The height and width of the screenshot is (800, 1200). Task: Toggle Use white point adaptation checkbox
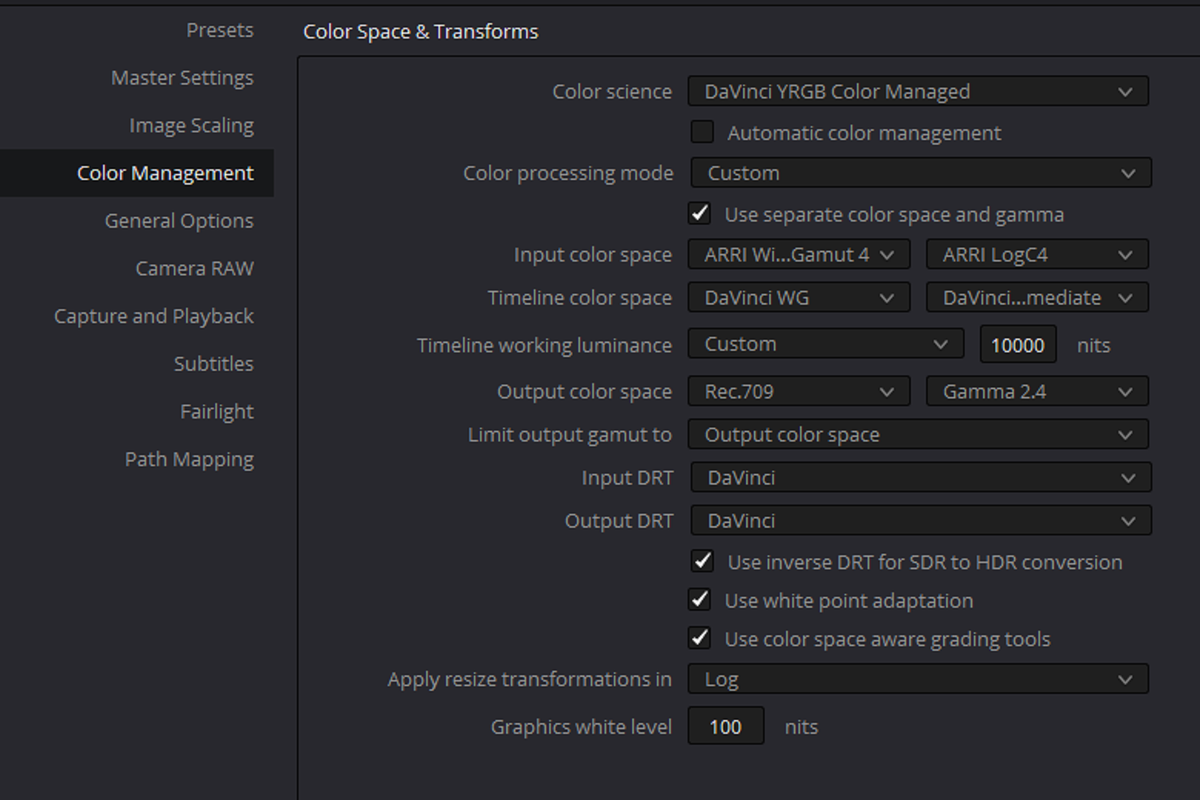[x=700, y=599]
